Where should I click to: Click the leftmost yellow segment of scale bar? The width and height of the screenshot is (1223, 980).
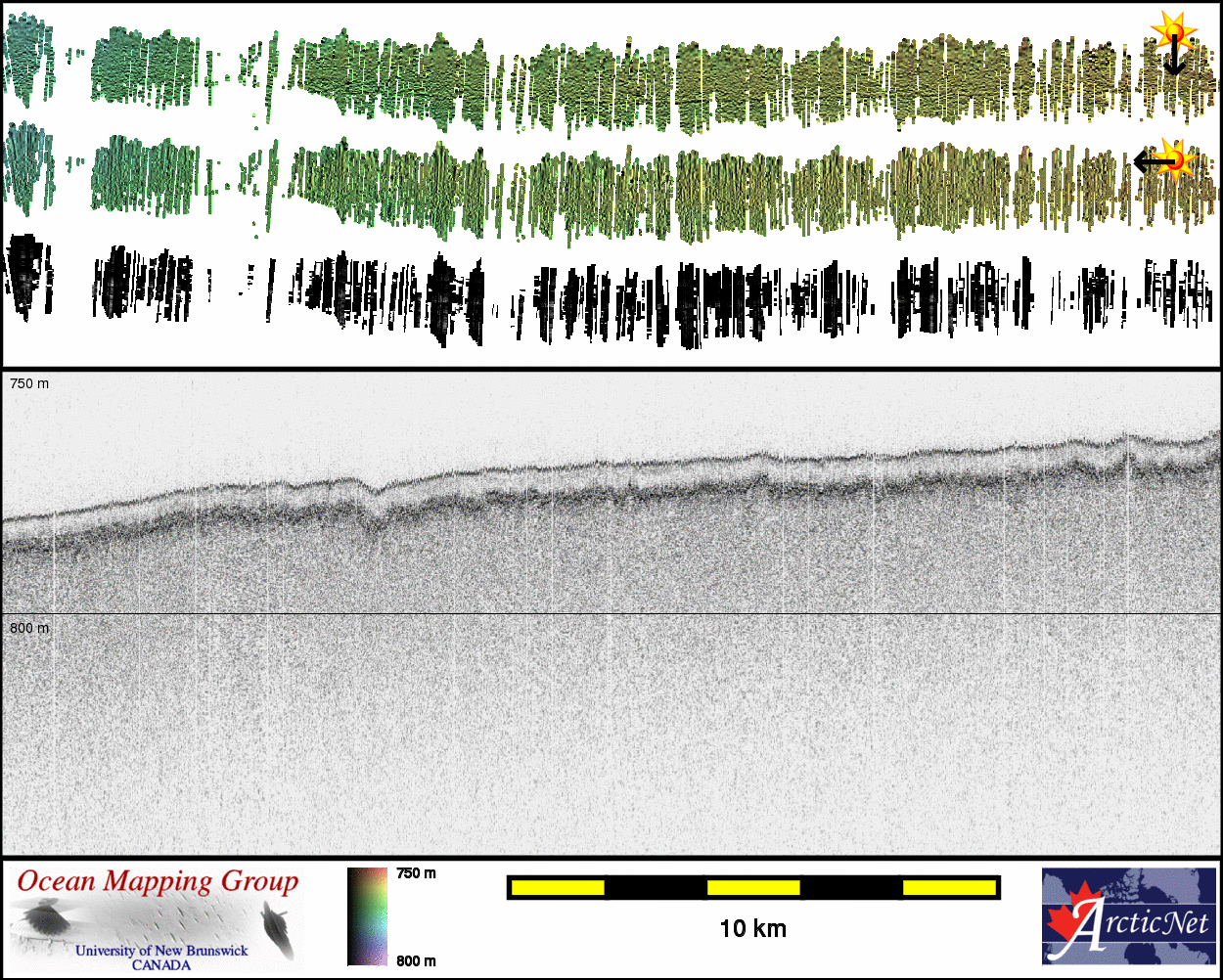point(557,887)
